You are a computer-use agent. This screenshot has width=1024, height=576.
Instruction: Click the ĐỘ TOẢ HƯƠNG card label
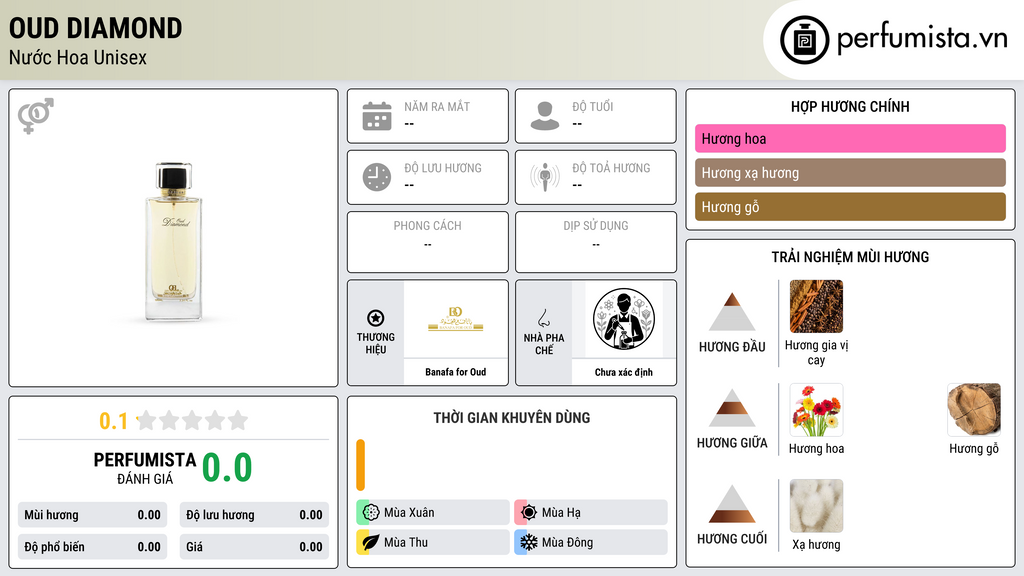point(611,168)
